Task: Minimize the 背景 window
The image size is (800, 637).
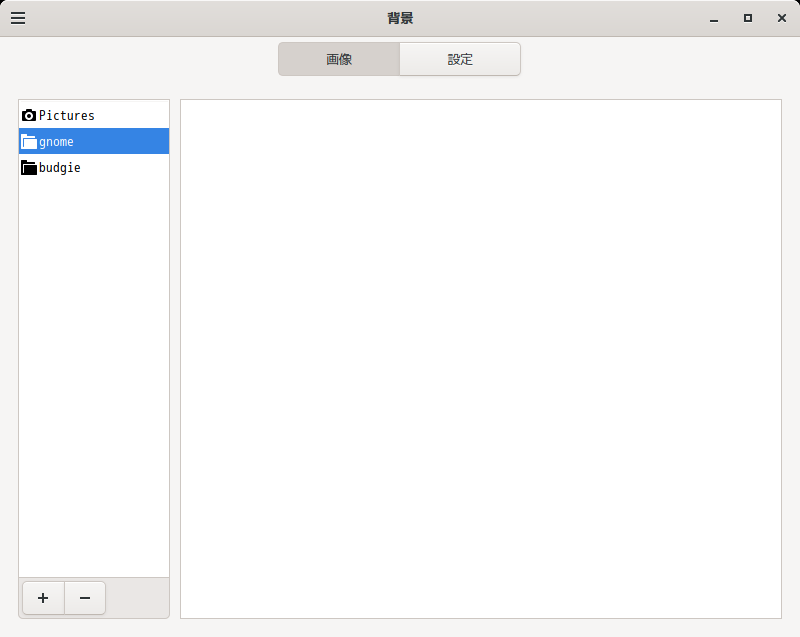Action: 714,19
